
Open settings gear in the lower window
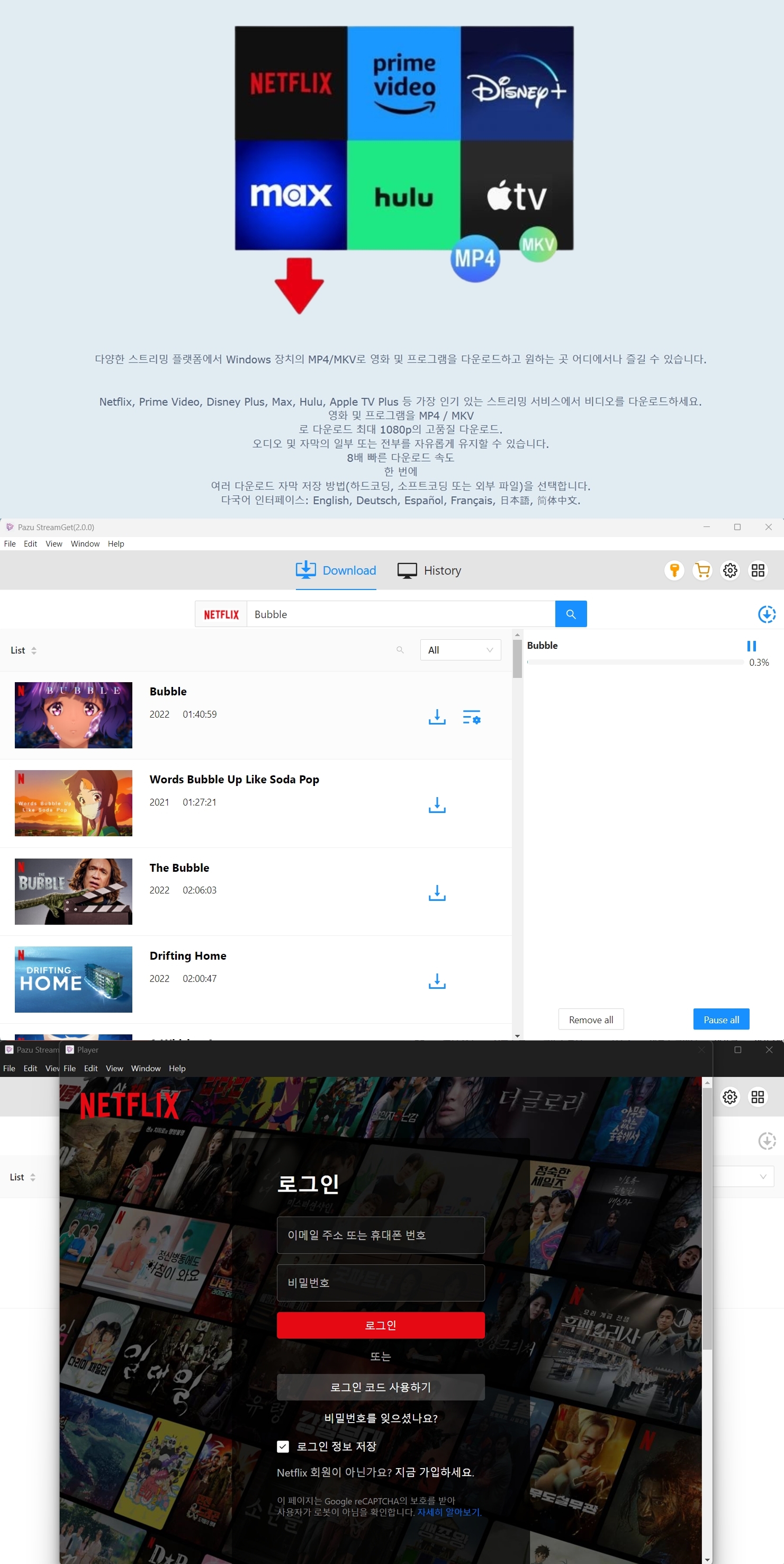pyautogui.click(x=730, y=1096)
